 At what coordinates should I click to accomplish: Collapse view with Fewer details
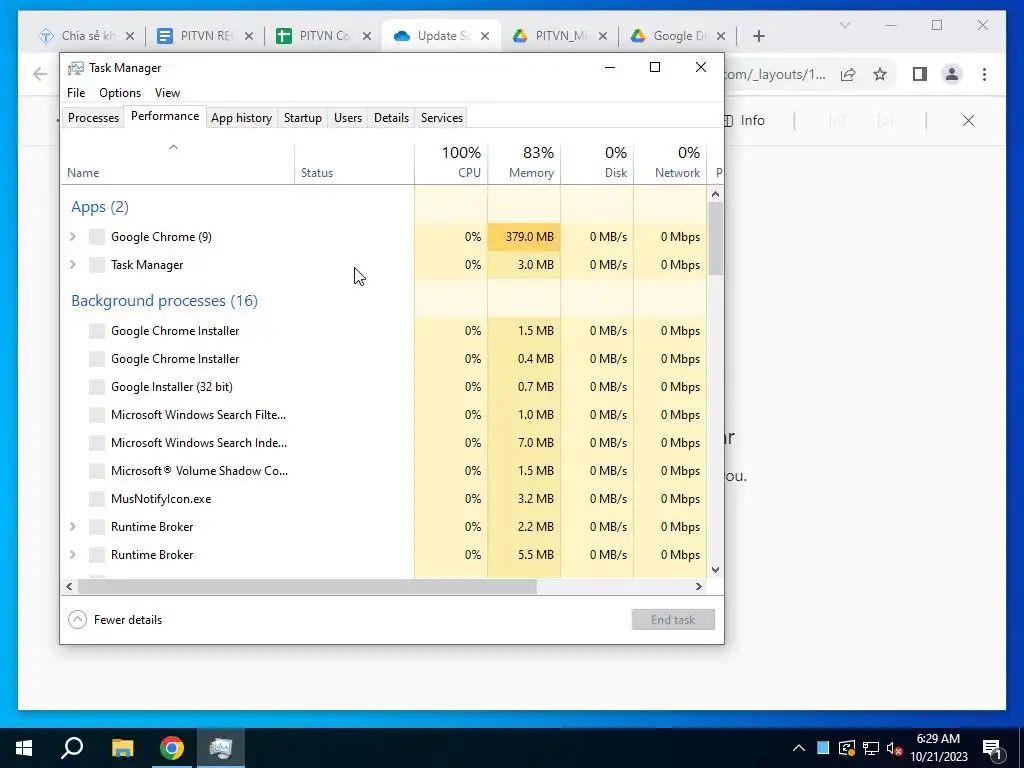pos(115,620)
